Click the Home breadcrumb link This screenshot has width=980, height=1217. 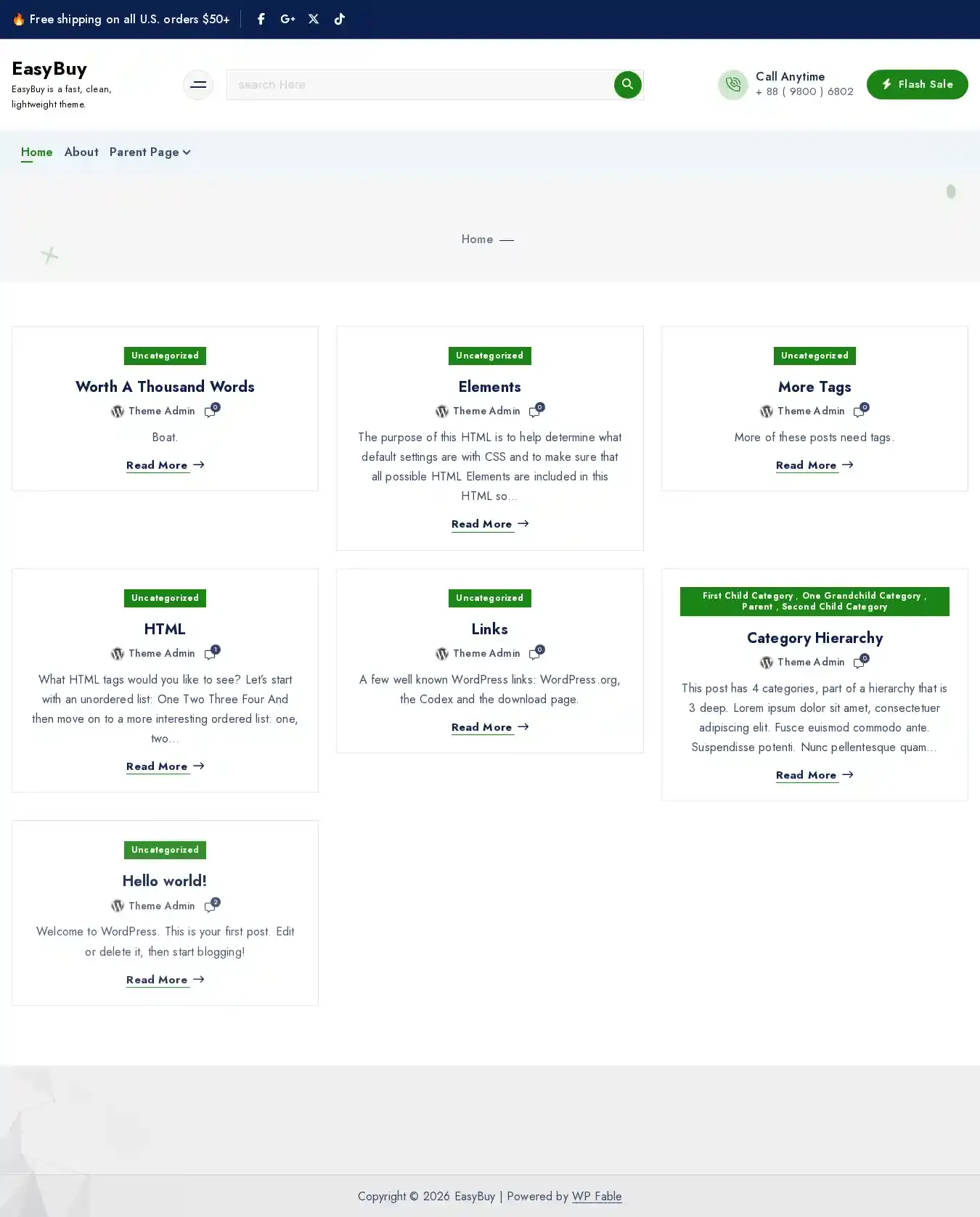477,239
